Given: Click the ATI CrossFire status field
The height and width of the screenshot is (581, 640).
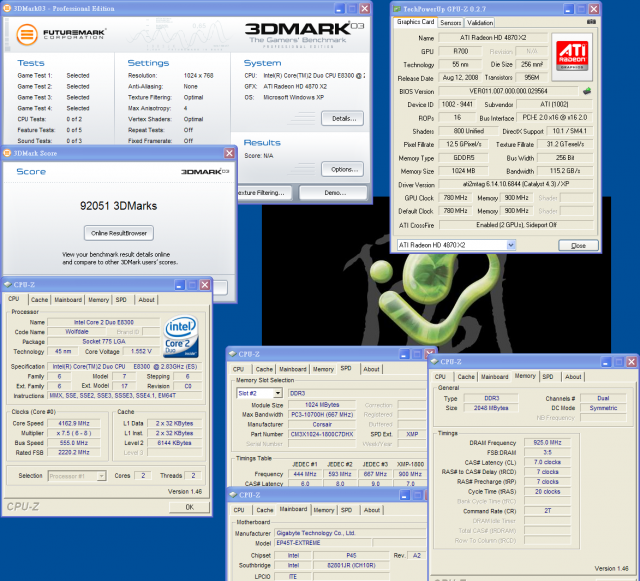Looking at the screenshot, I should pos(516,225).
